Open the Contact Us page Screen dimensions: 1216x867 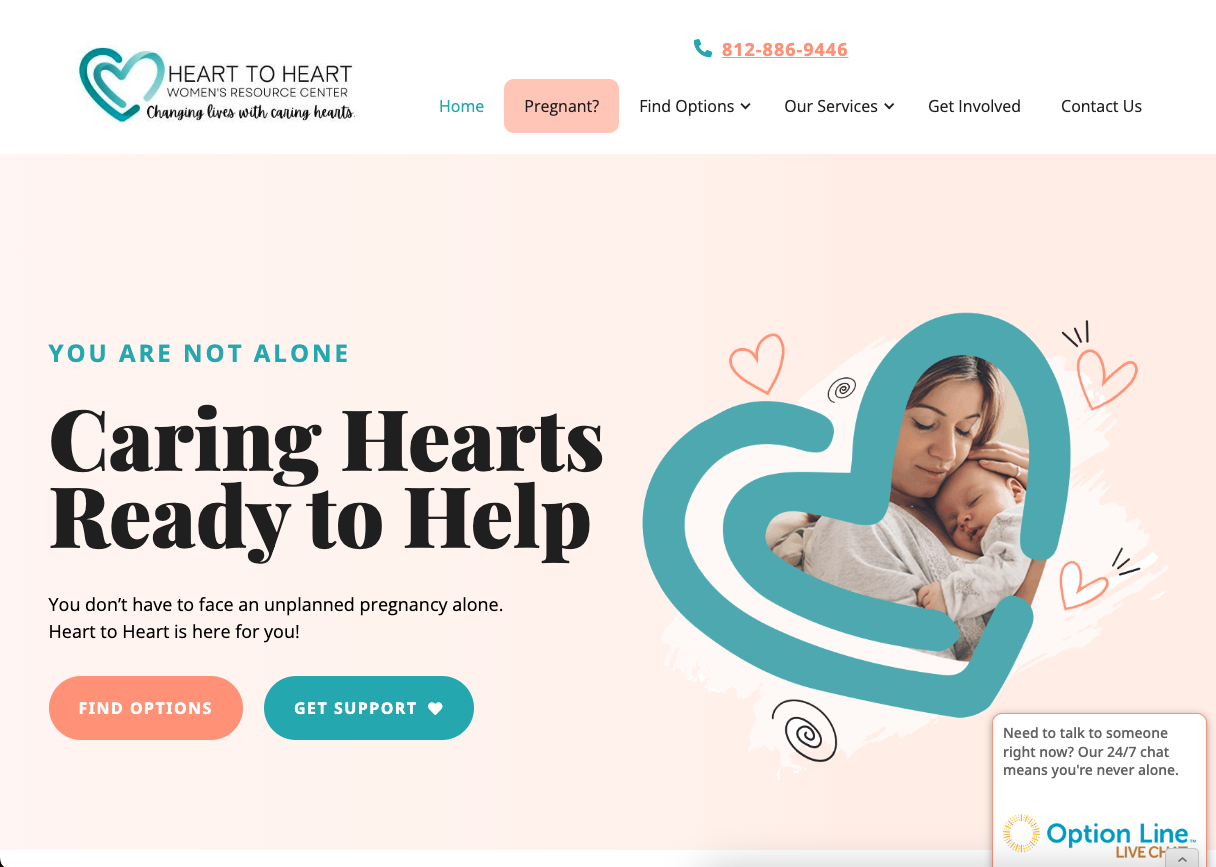[1101, 106]
